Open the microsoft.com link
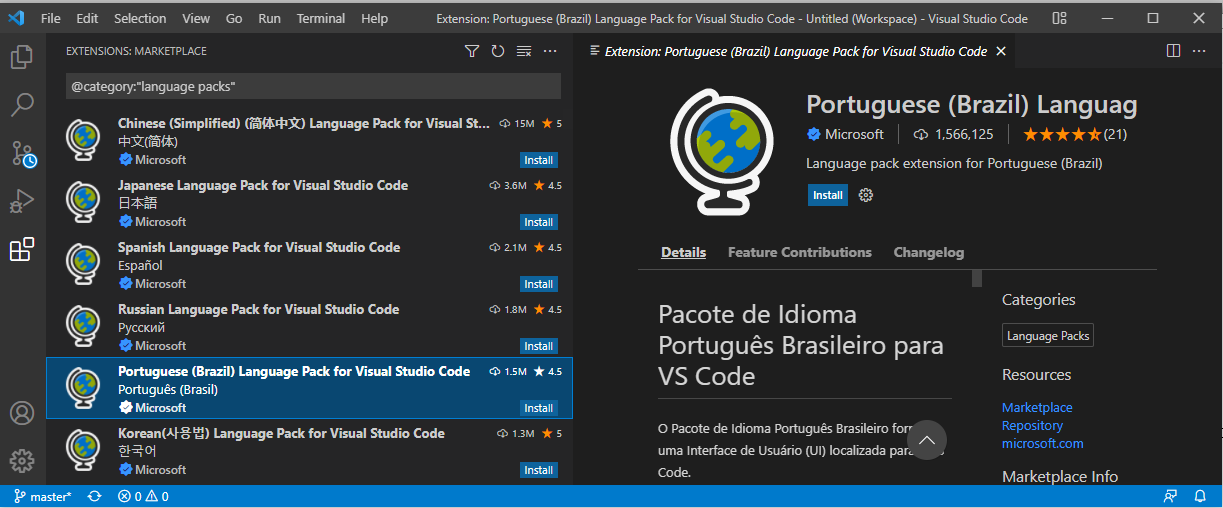Viewport: 1223px width, 508px height. point(1042,443)
